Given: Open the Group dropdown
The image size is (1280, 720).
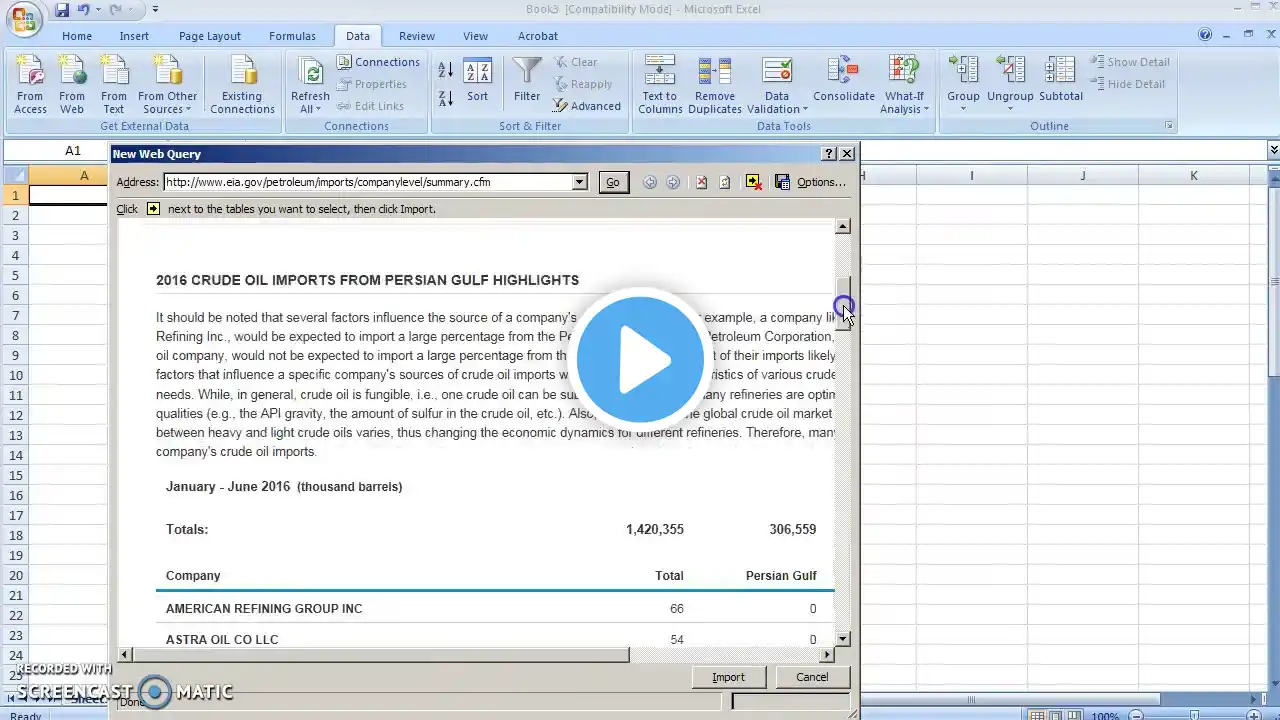Looking at the screenshot, I should click(x=963, y=85).
